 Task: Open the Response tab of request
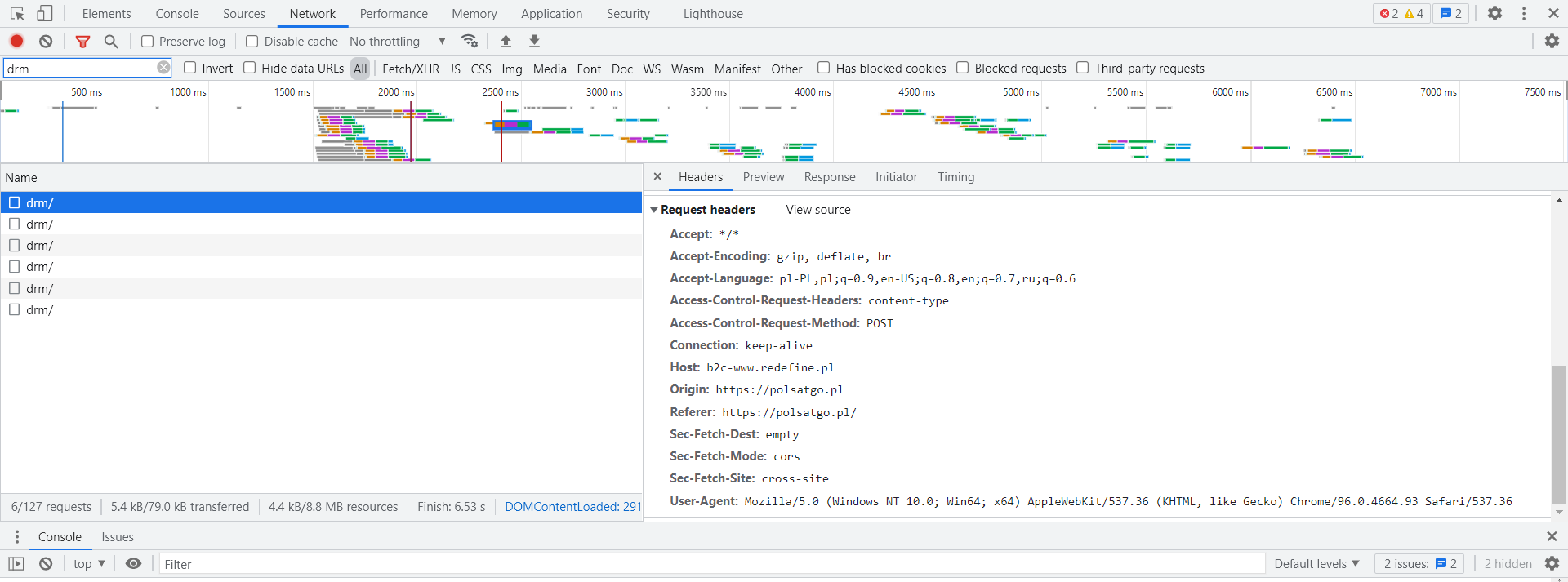(830, 176)
